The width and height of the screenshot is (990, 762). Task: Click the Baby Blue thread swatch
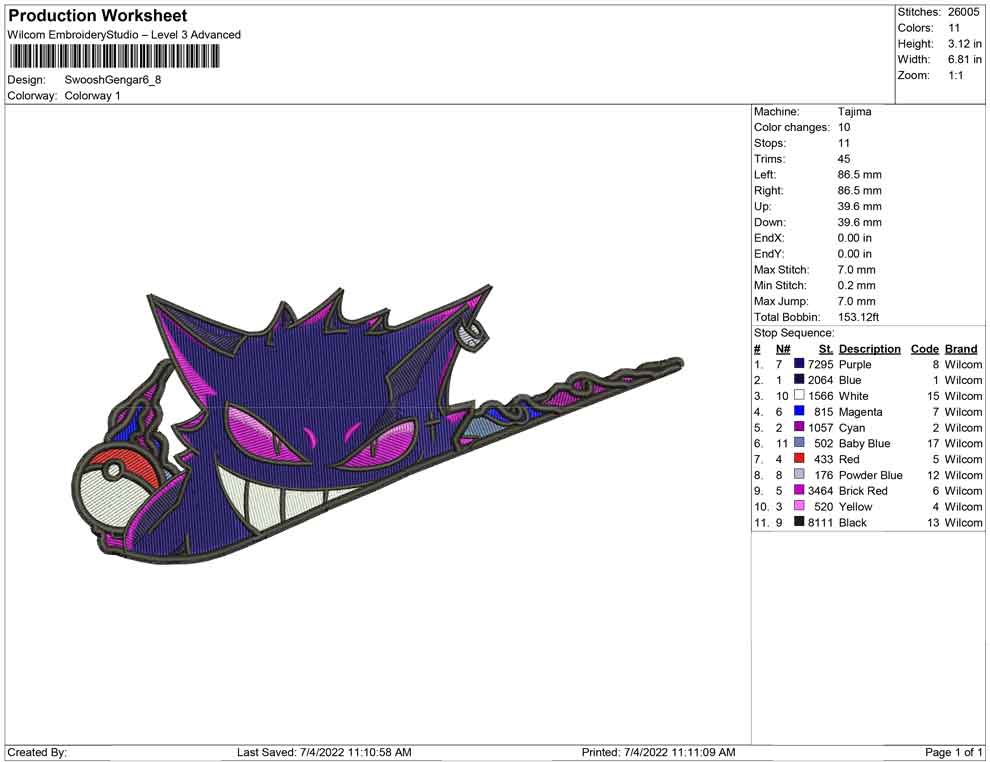[799, 443]
